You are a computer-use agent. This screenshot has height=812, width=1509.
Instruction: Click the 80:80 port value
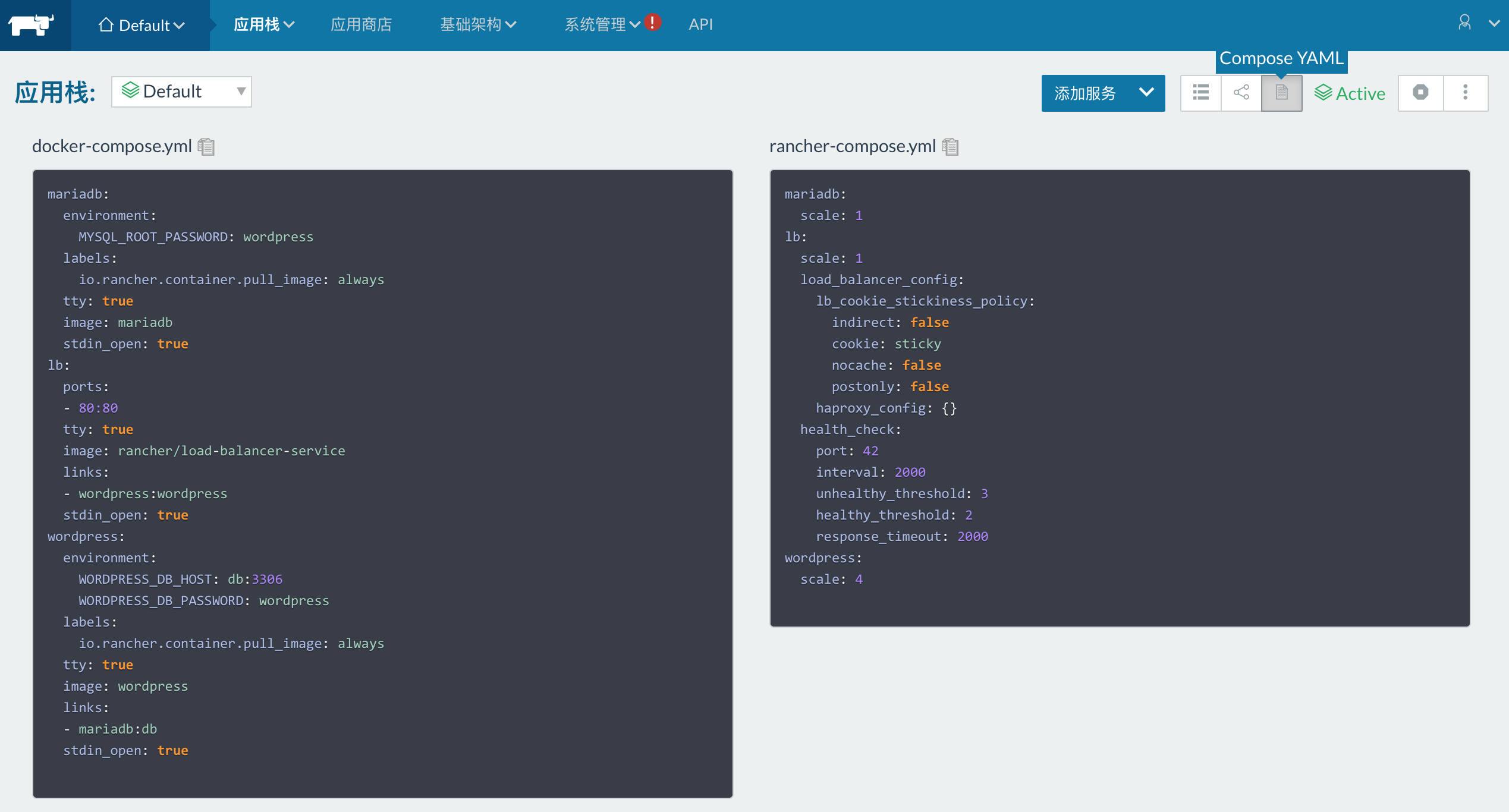tap(98, 408)
